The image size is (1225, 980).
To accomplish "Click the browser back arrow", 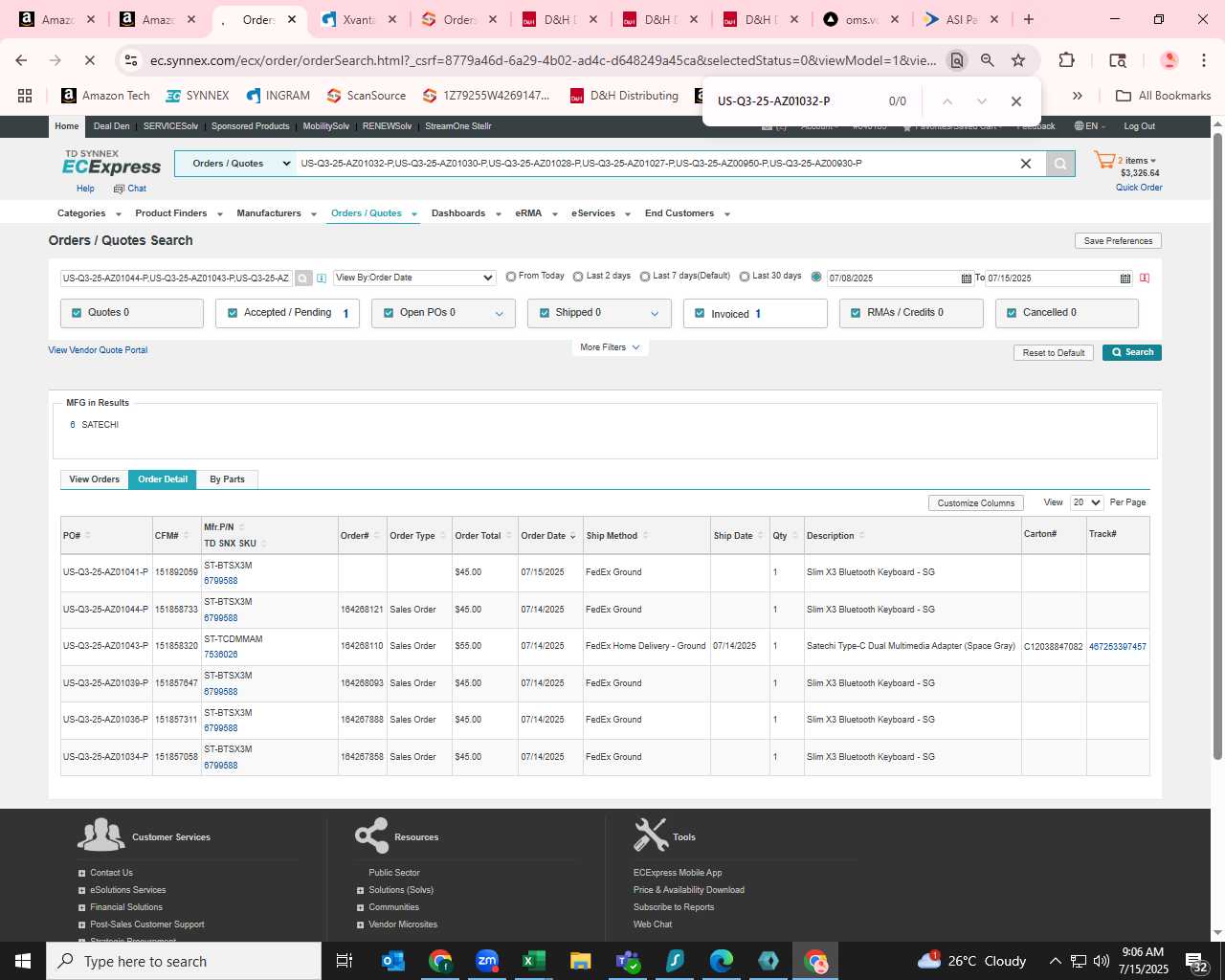I will coord(21,60).
